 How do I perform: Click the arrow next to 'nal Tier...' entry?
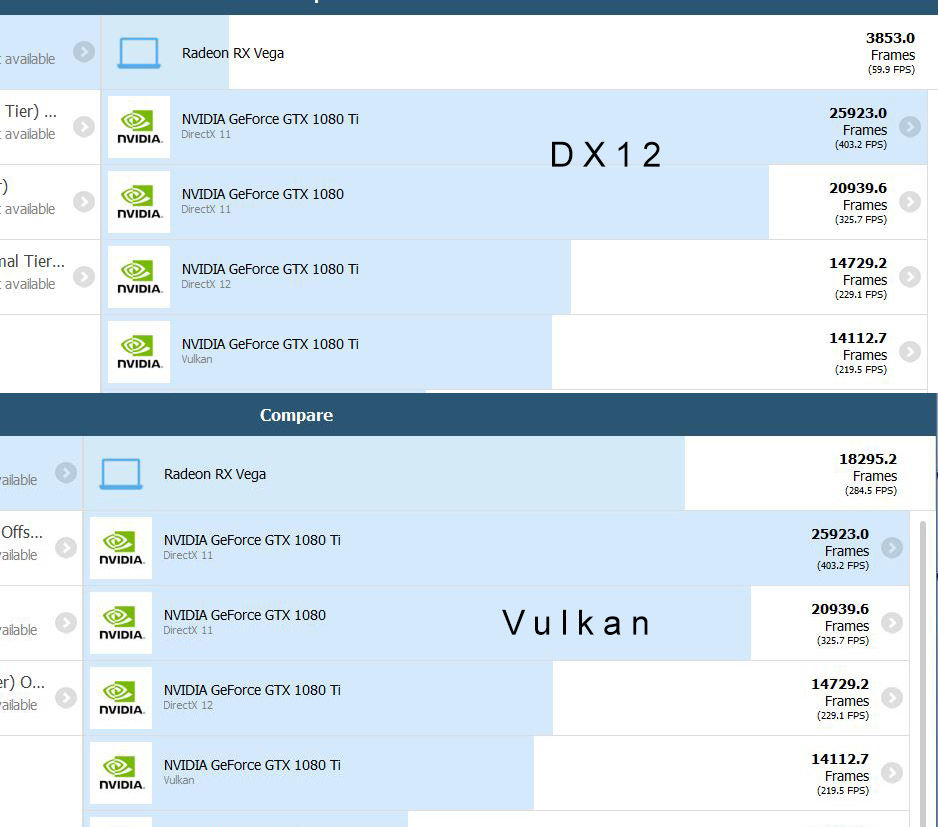click(84, 277)
